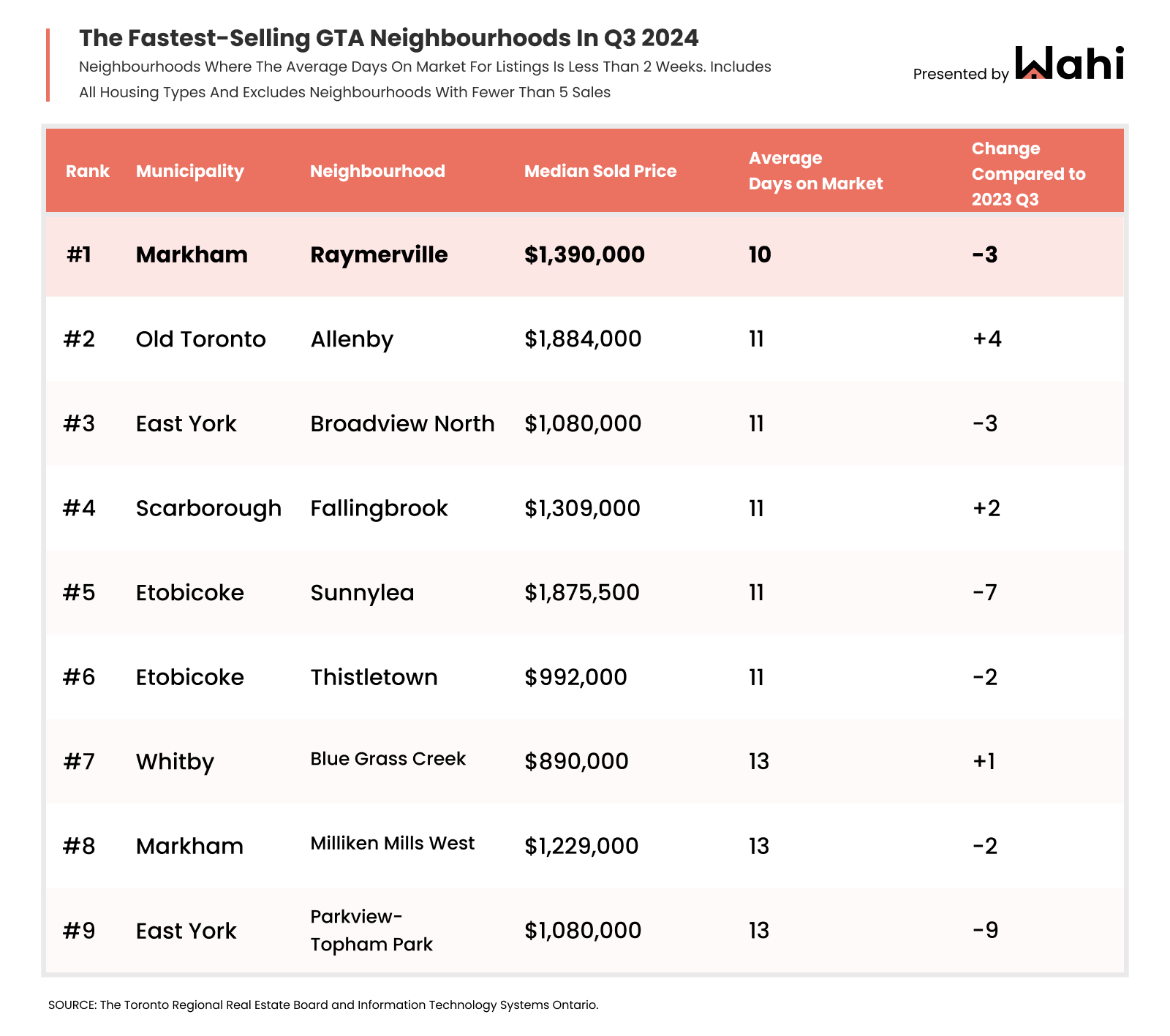Click rank '#8' cell
Viewport: 1170px width, 1036px height.
[79, 846]
